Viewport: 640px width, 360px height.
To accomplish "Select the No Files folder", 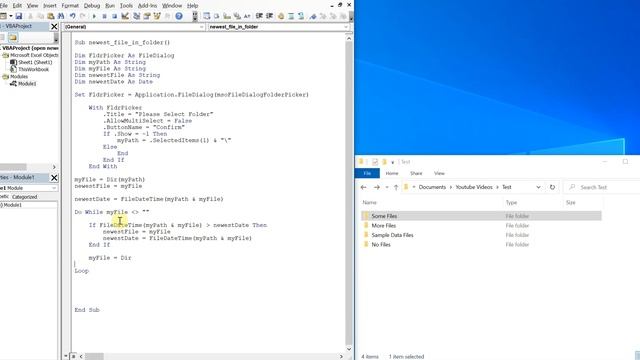I will click(x=381, y=244).
